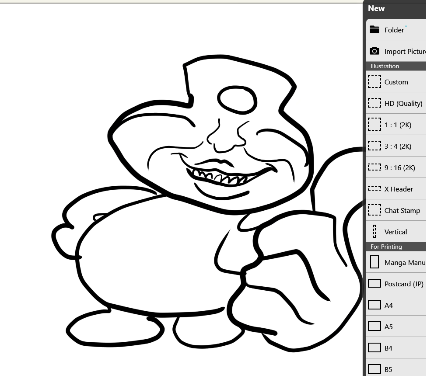The image size is (426, 376).
Task: Choose the A5 print size
Action: point(396,326)
